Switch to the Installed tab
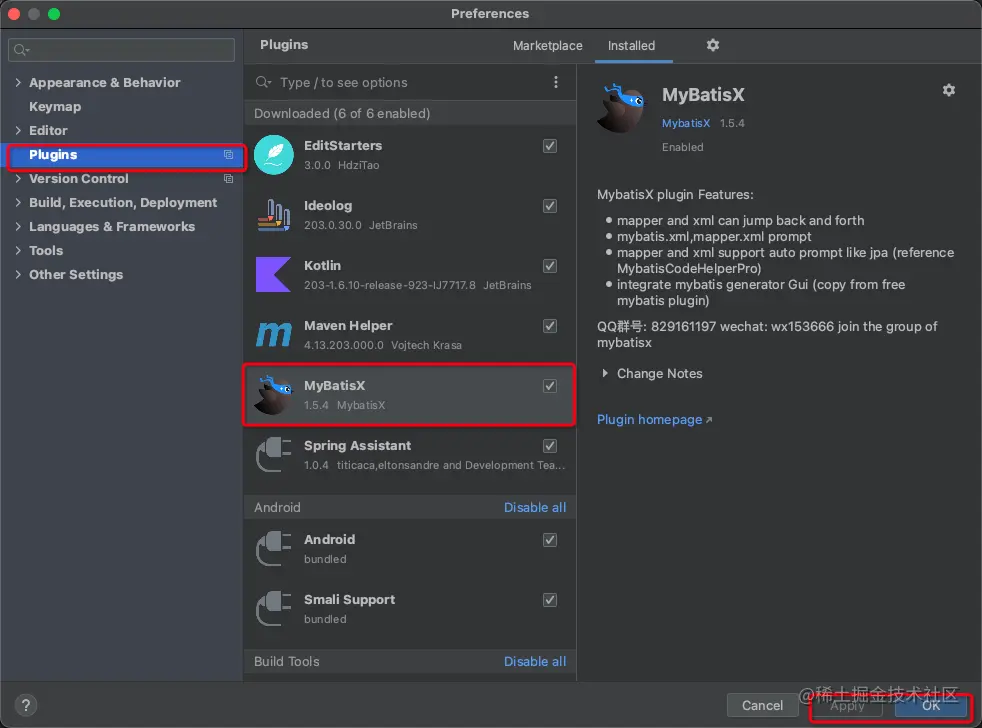 631,46
